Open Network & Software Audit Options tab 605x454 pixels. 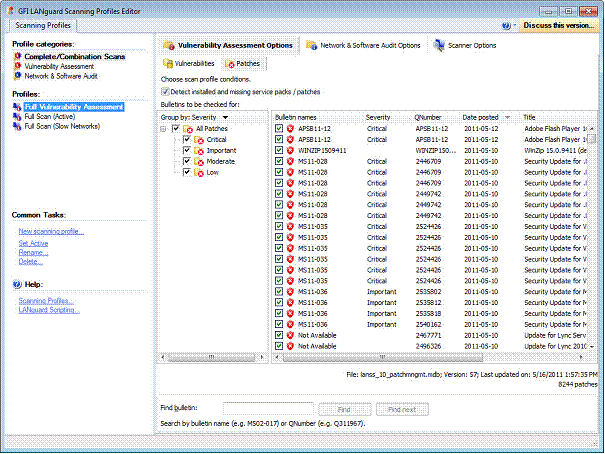pyautogui.click(x=363, y=45)
